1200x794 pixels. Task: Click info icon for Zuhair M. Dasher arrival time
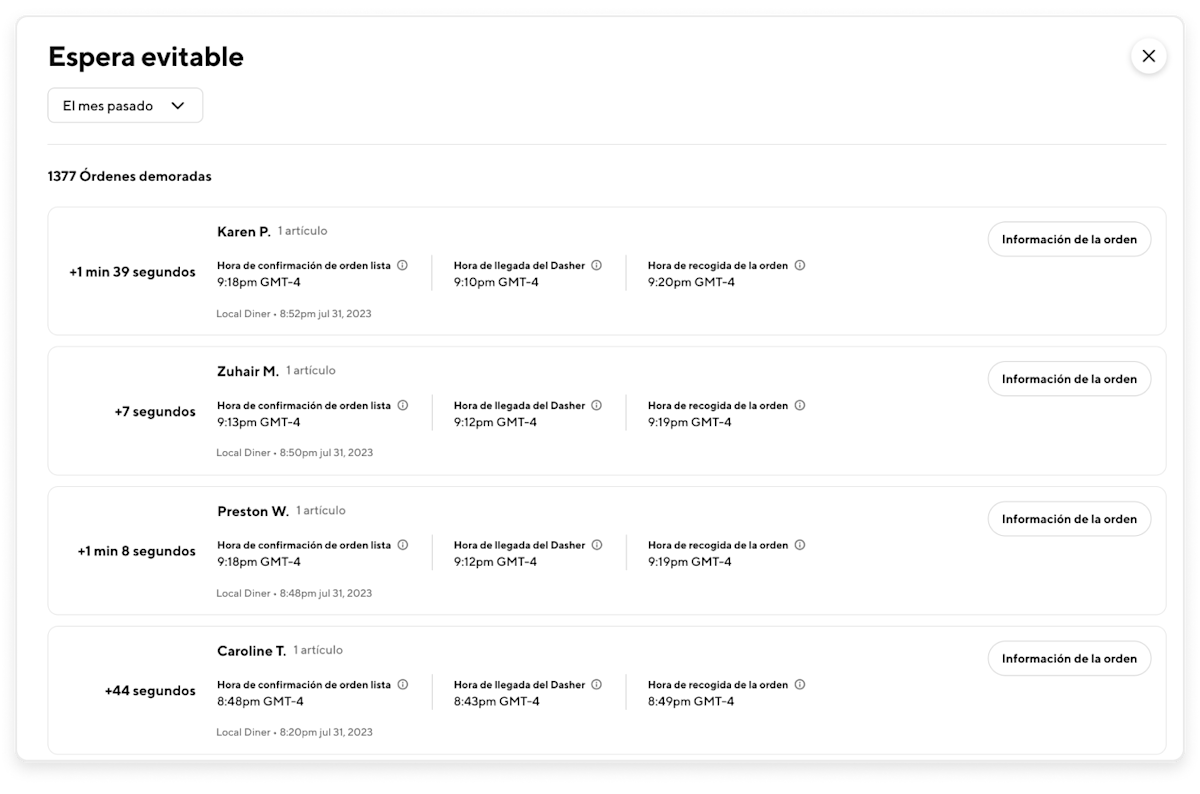pos(596,406)
